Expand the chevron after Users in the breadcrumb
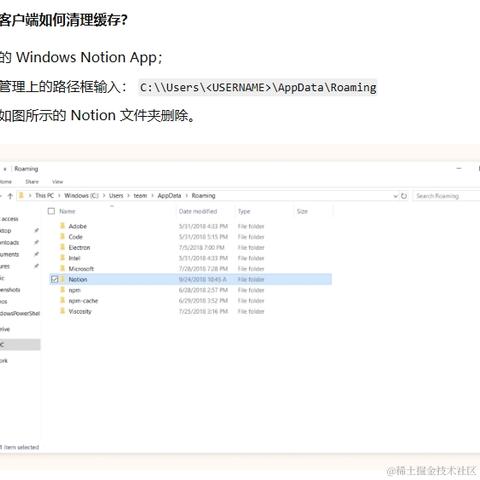 128,196
